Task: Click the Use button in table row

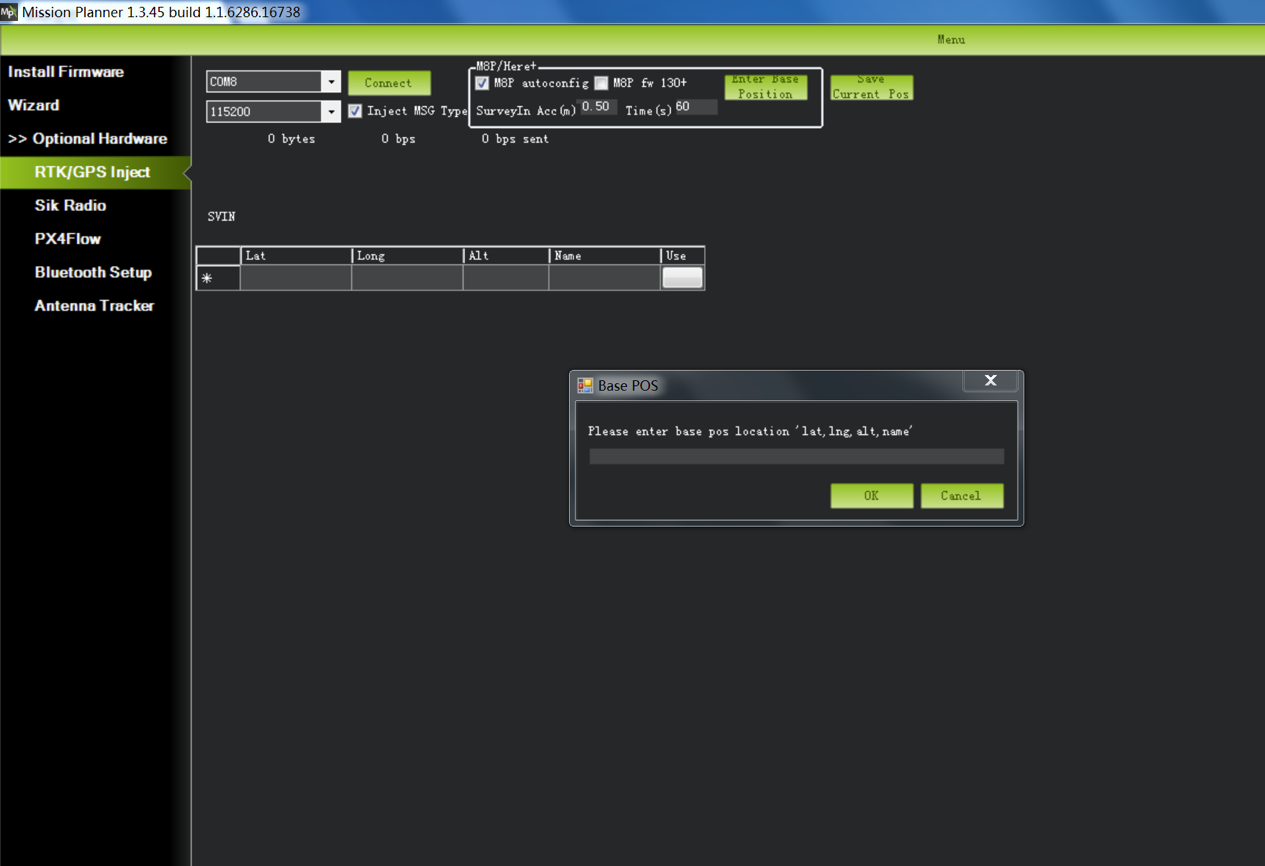Action: click(682, 278)
